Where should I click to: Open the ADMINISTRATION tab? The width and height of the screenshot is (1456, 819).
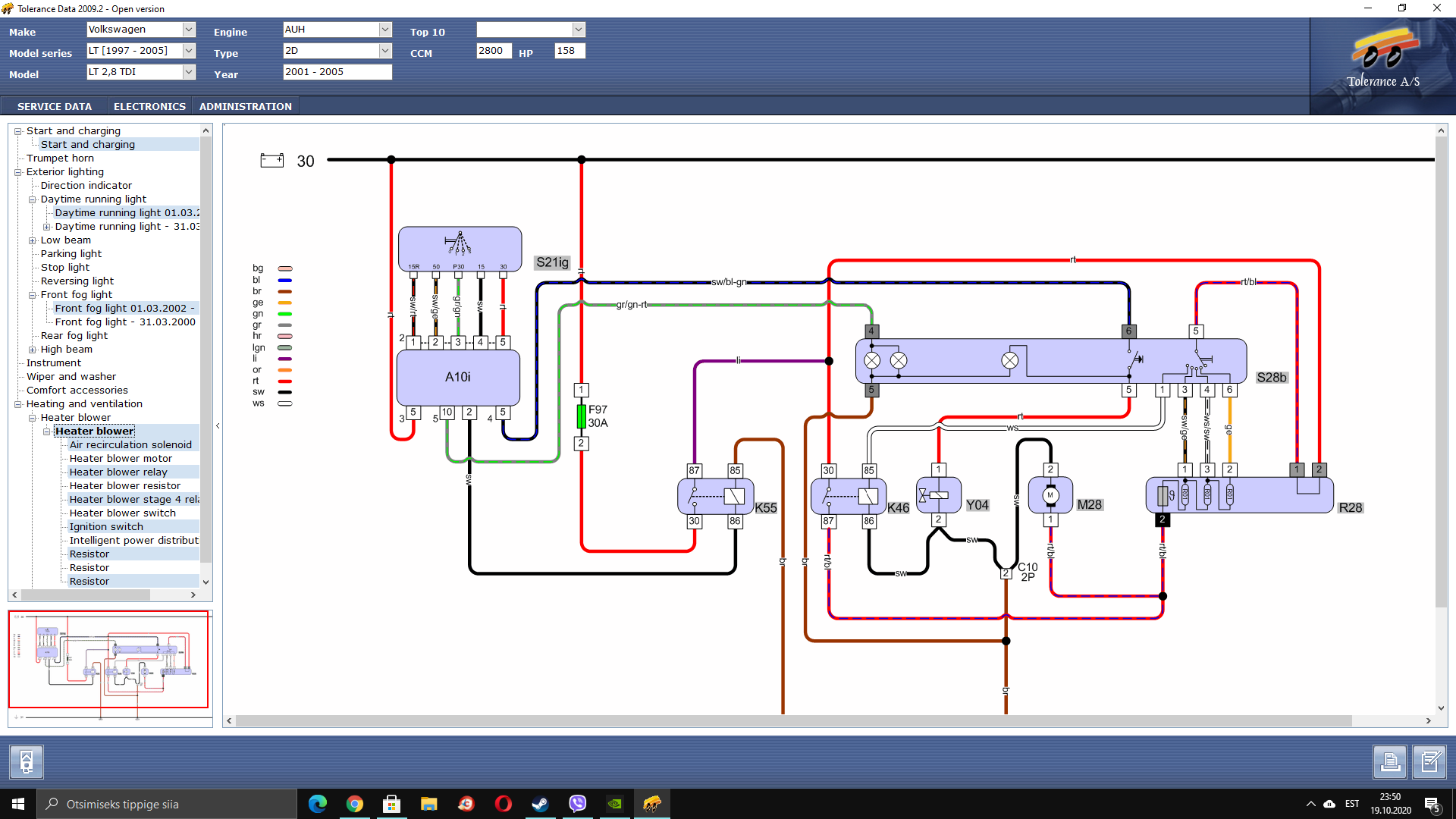[x=245, y=106]
